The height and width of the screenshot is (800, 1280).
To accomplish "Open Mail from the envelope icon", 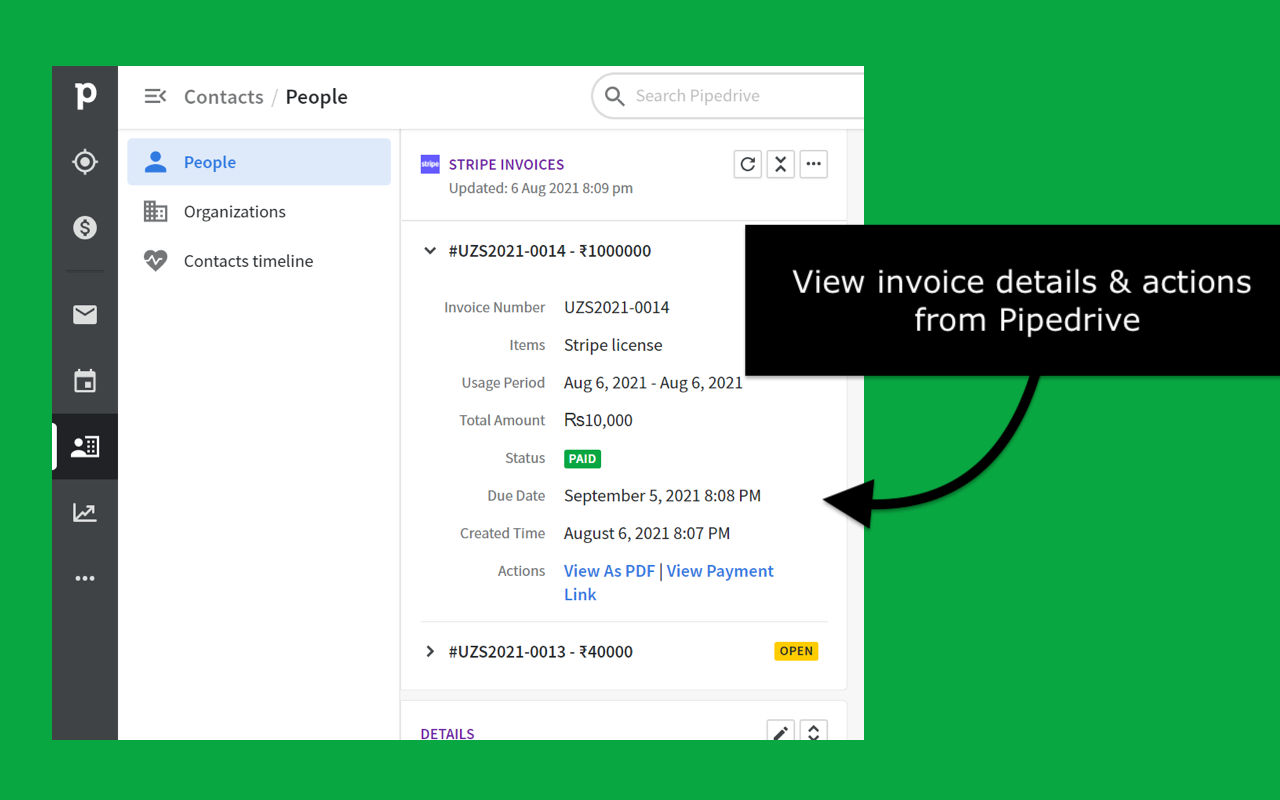I will tap(85, 315).
